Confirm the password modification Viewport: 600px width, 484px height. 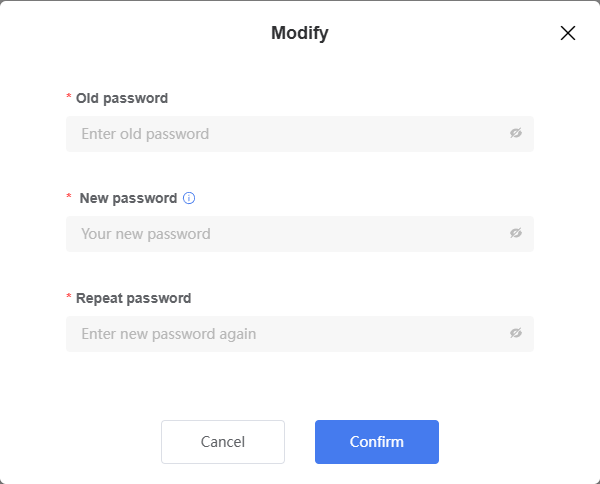(377, 442)
